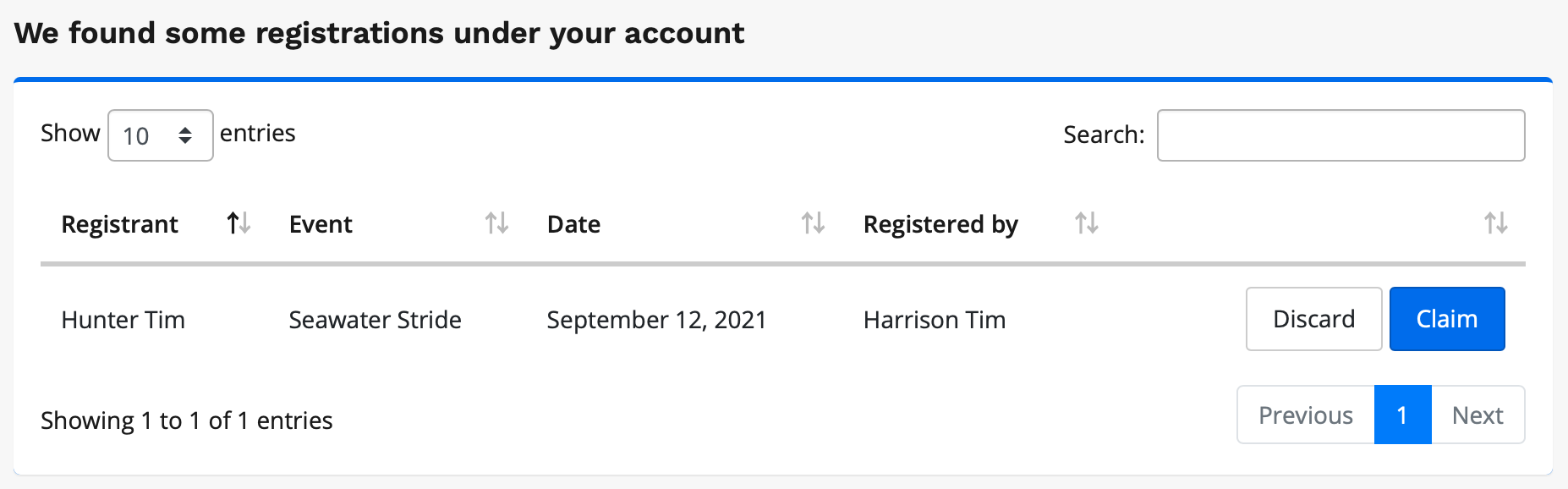Select page 1 in pagination

(1402, 415)
